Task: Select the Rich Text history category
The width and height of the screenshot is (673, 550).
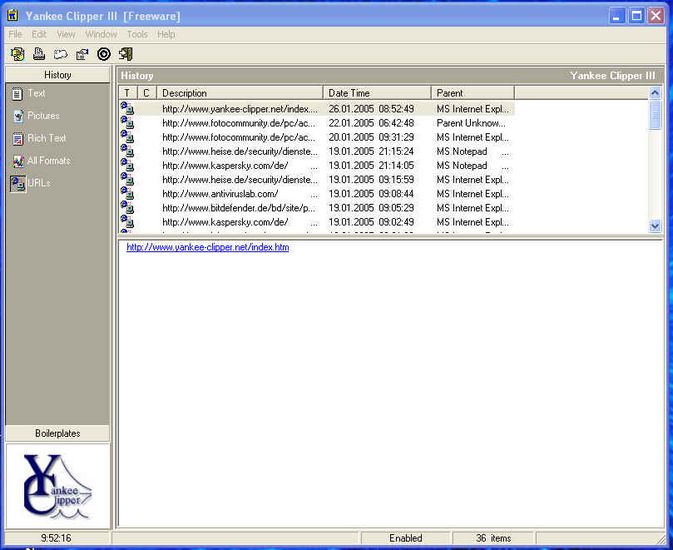Action: [39, 138]
